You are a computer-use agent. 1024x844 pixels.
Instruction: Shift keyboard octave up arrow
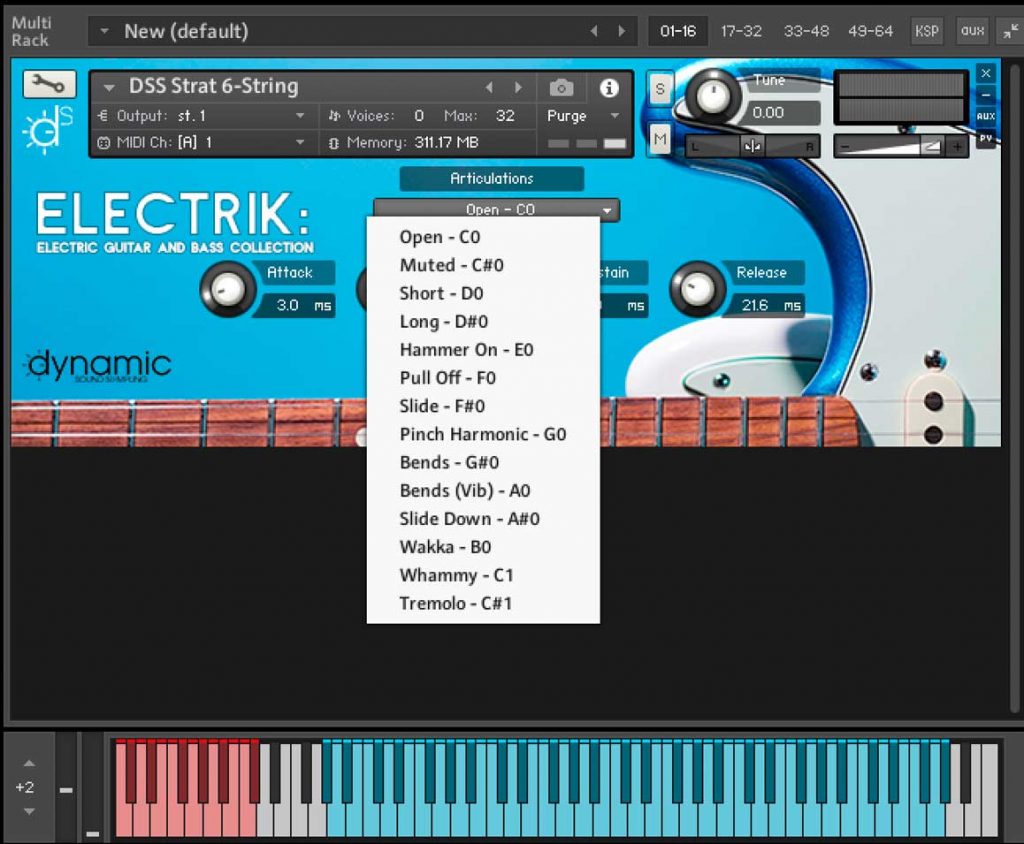click(x=29, y=763)
